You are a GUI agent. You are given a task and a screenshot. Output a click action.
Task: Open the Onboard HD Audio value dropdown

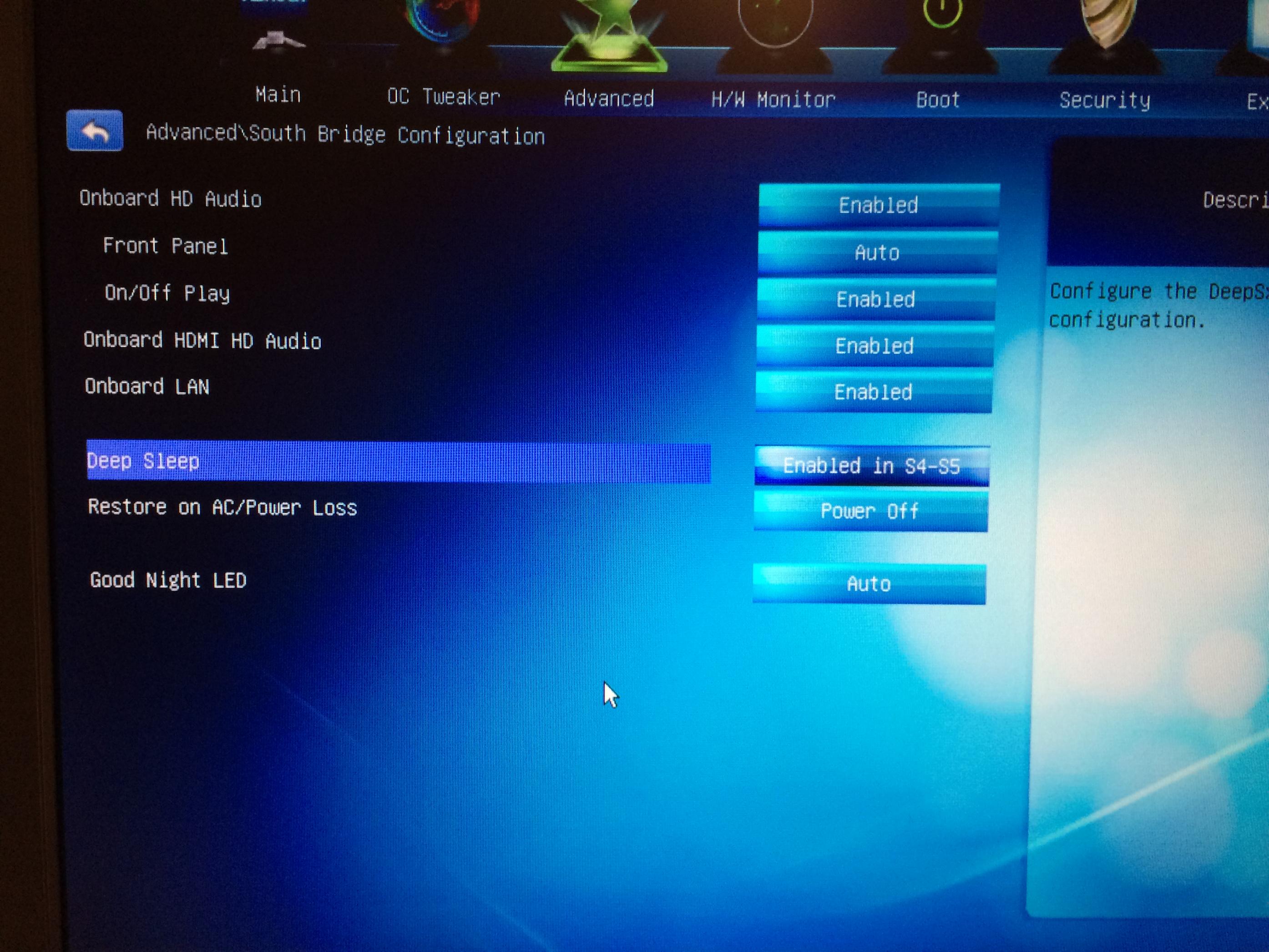pos(878,205)
